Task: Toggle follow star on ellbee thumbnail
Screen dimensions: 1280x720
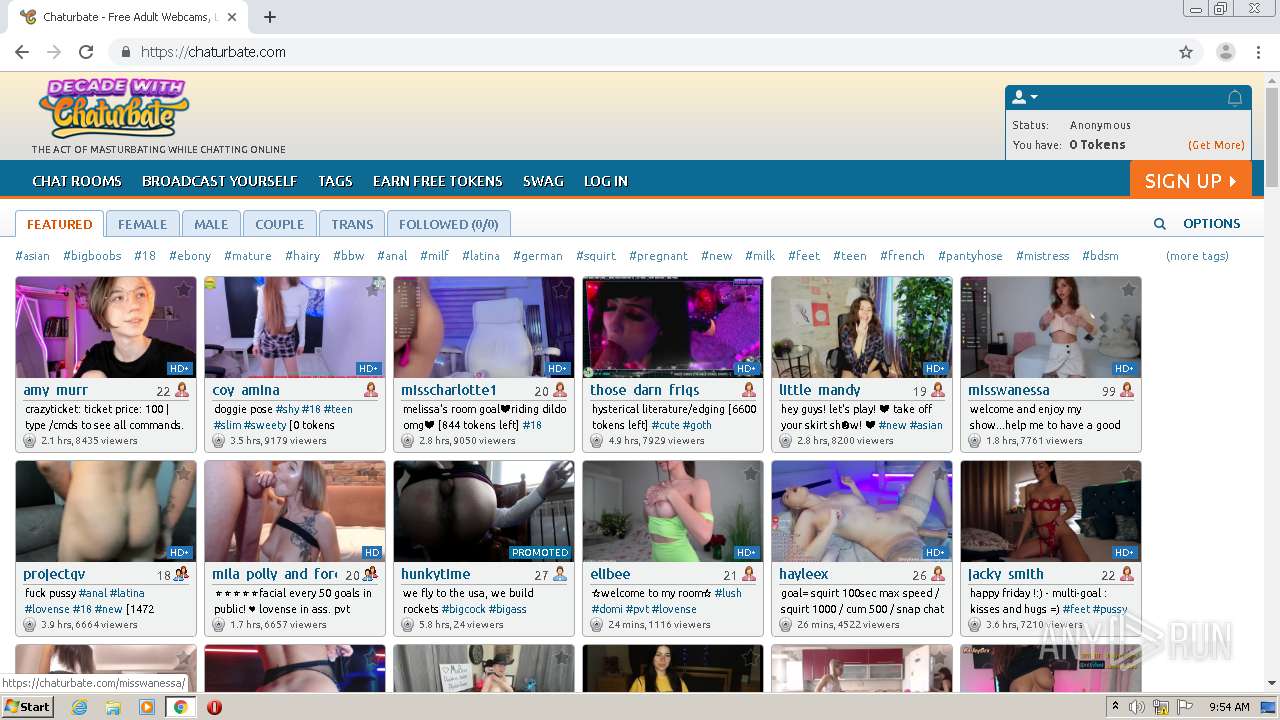Action: 750,473
